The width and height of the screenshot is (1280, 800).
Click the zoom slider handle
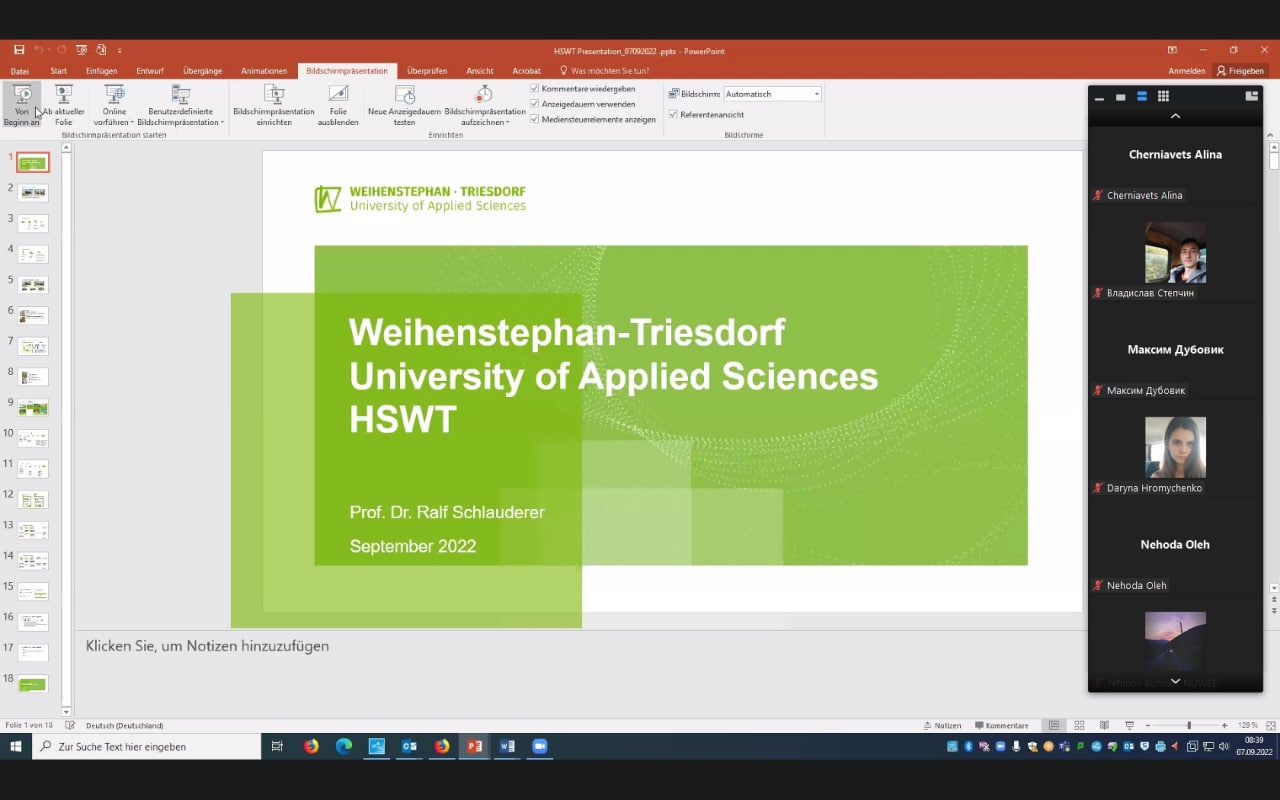click(1189, 725)
